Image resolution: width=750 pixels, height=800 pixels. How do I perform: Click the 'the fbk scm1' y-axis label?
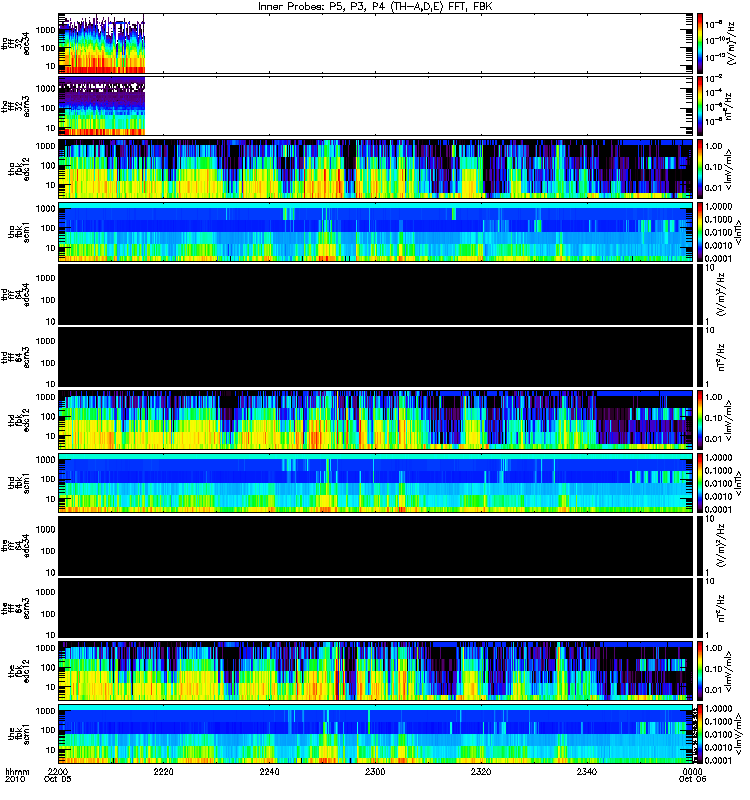pyautogui.click(x=19, y=734)
